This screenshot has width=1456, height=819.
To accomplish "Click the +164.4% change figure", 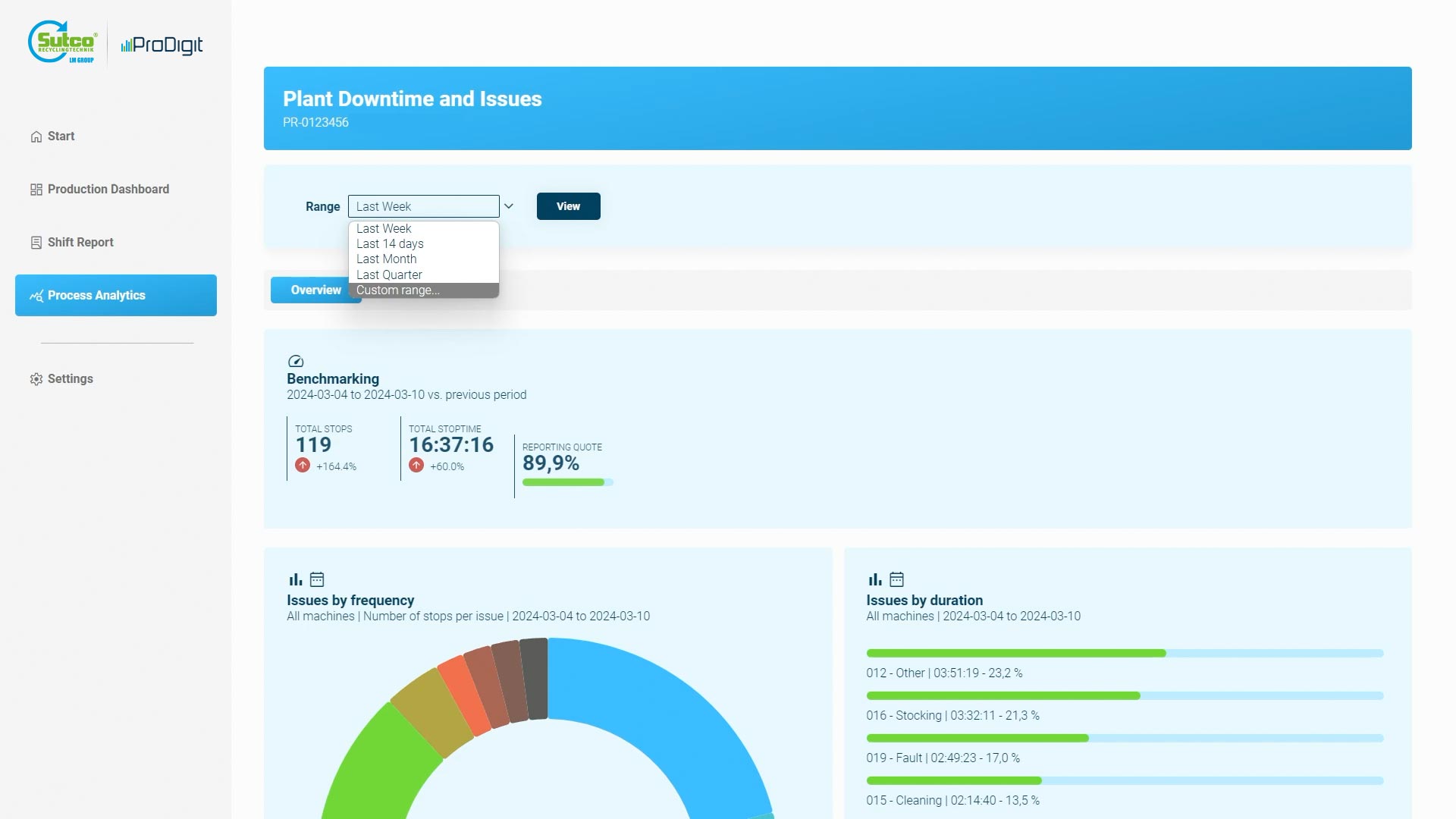I will point(336,466).
